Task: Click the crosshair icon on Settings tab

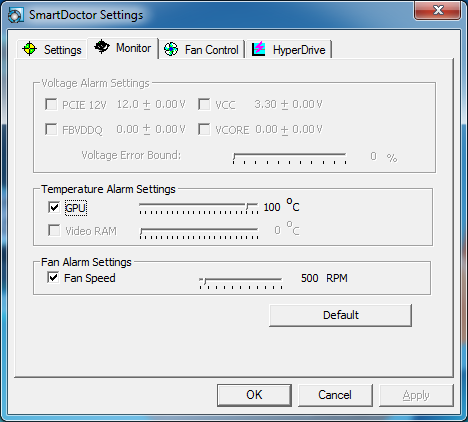Action: [x=29, y=49]
